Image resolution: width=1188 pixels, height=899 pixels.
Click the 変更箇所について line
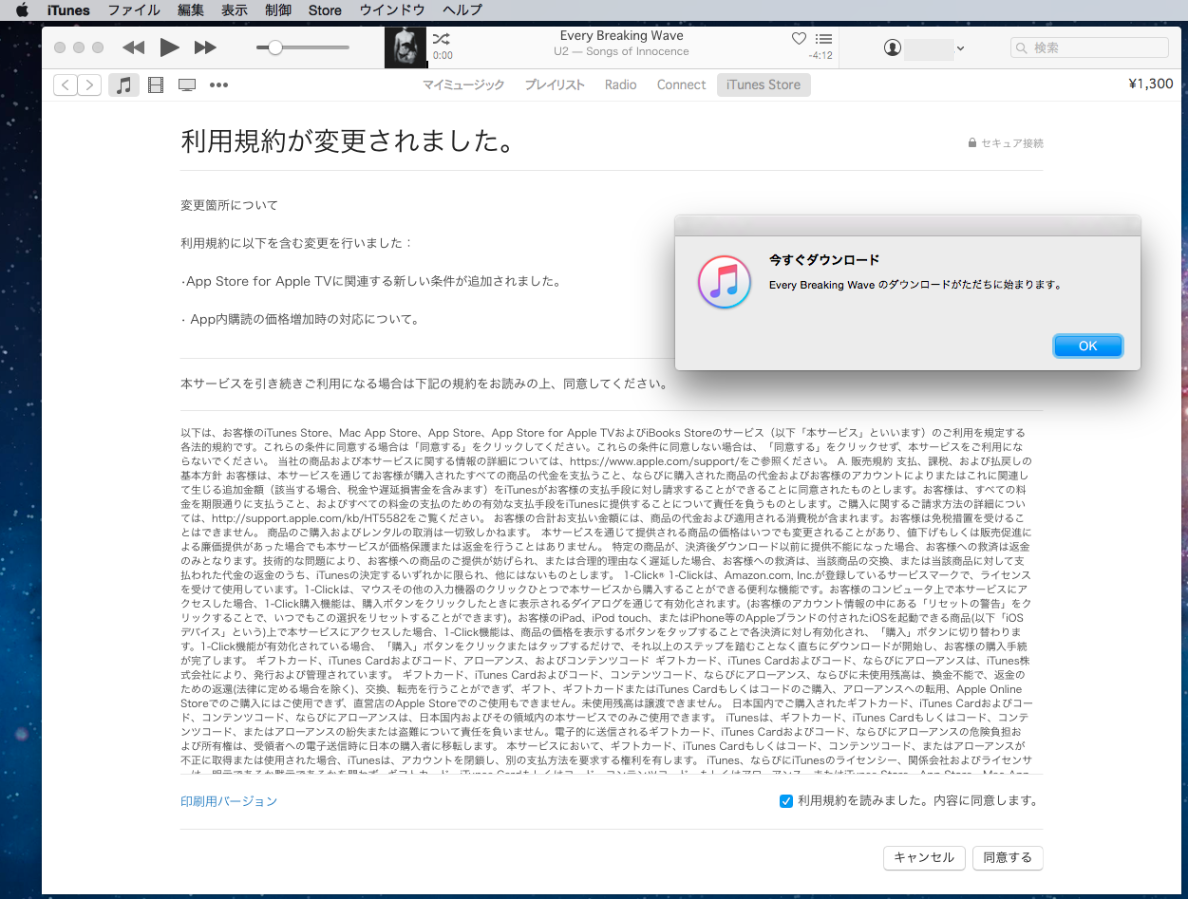click(x=229, y=205)
